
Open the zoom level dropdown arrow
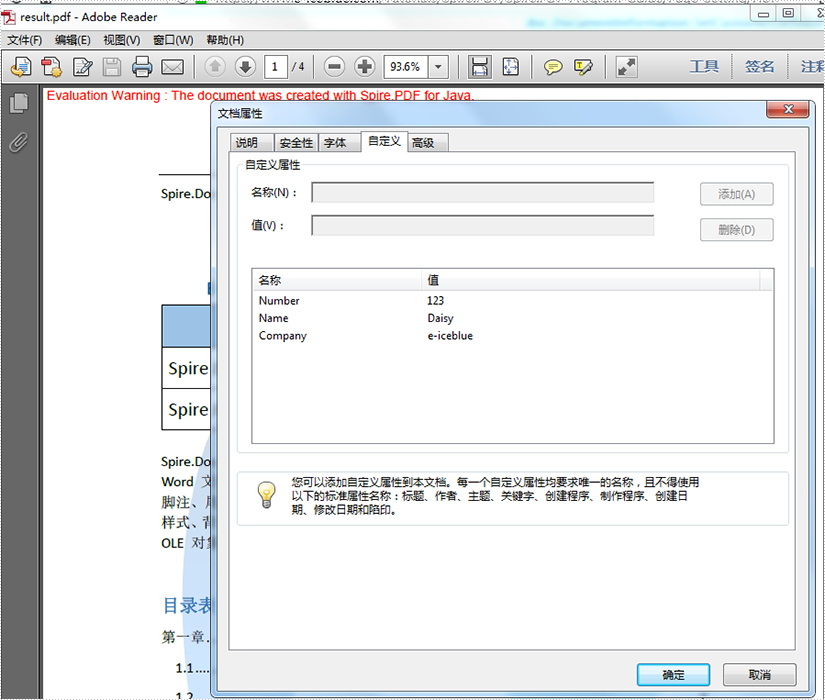pos(438,67)
